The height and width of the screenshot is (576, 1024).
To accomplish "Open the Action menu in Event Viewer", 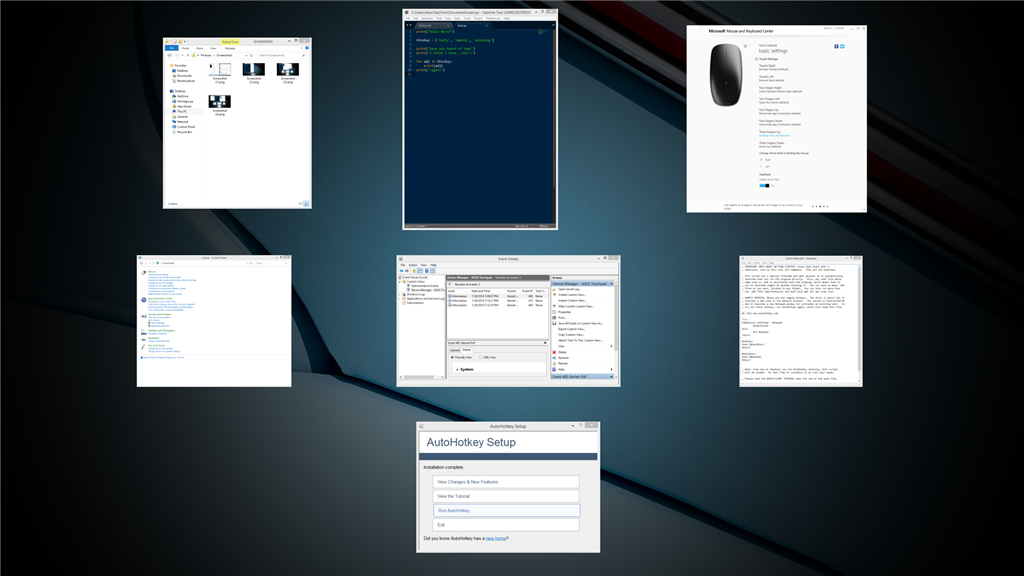I will pos(413,265).
